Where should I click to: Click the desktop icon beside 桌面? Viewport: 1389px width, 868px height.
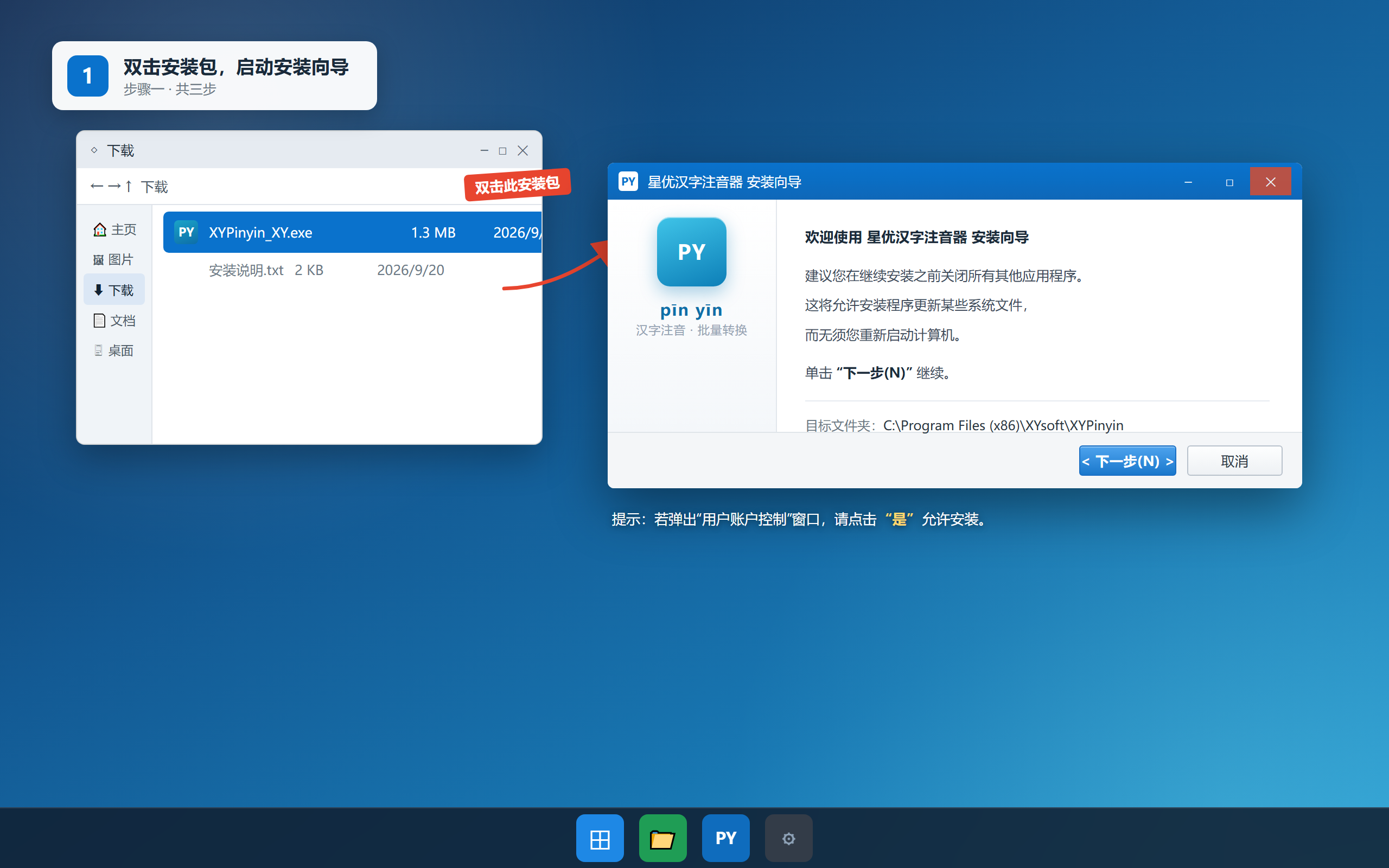coord(99,350)
